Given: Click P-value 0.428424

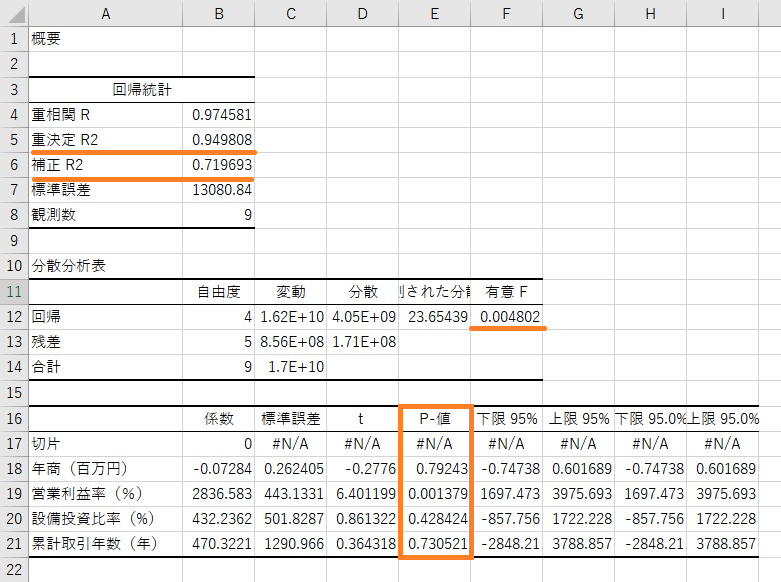Looking at the screenshot, I should click(438, 519).
